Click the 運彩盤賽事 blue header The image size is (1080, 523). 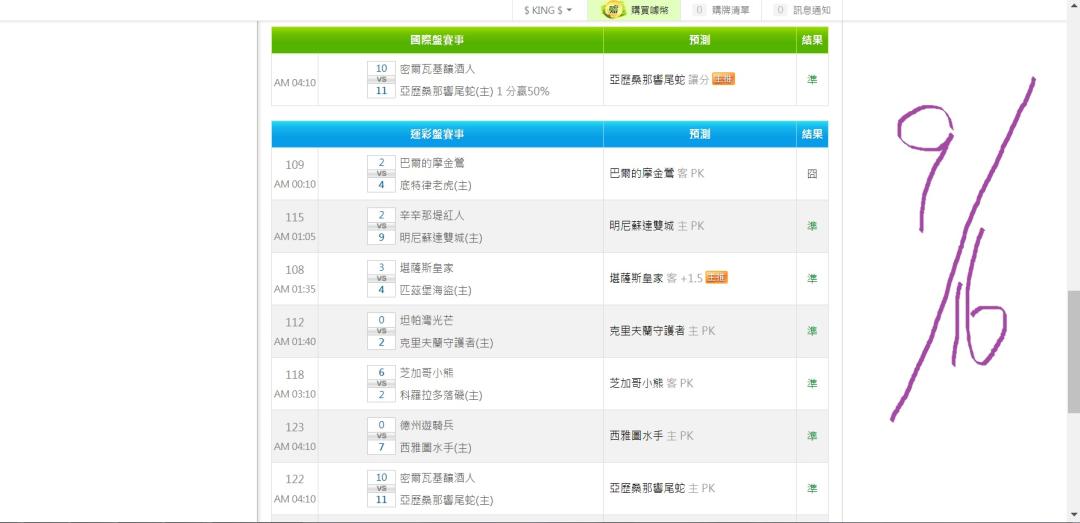click(437, 134)
